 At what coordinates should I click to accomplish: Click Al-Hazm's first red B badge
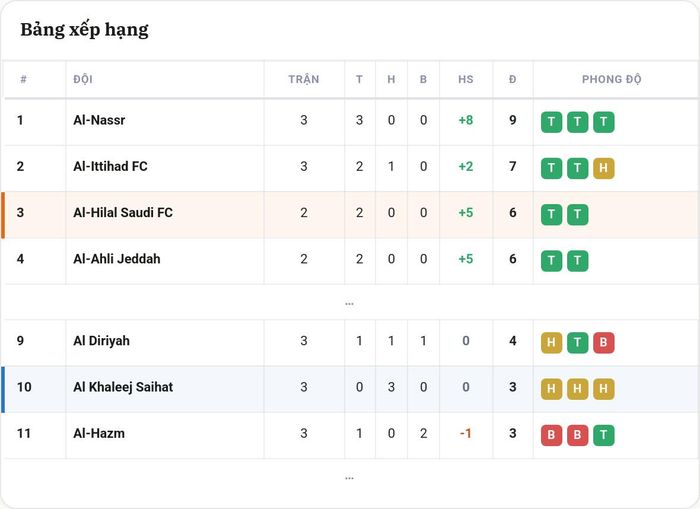551,435
